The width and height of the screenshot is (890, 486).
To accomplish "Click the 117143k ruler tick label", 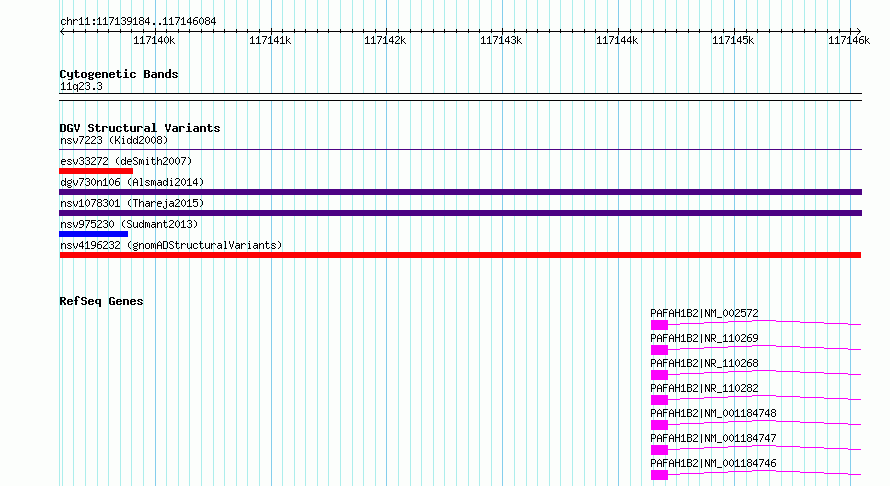I will tap(501, 40).
